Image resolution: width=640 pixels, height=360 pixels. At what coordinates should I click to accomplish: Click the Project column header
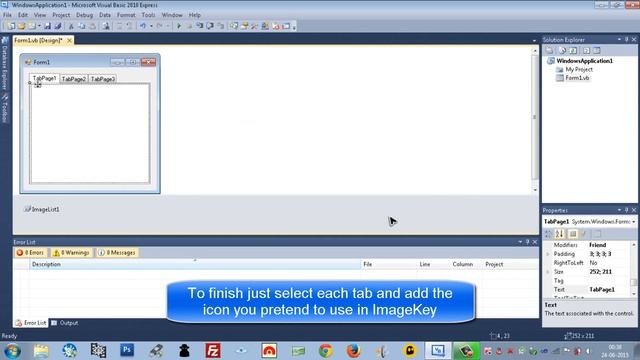[510, 264]
